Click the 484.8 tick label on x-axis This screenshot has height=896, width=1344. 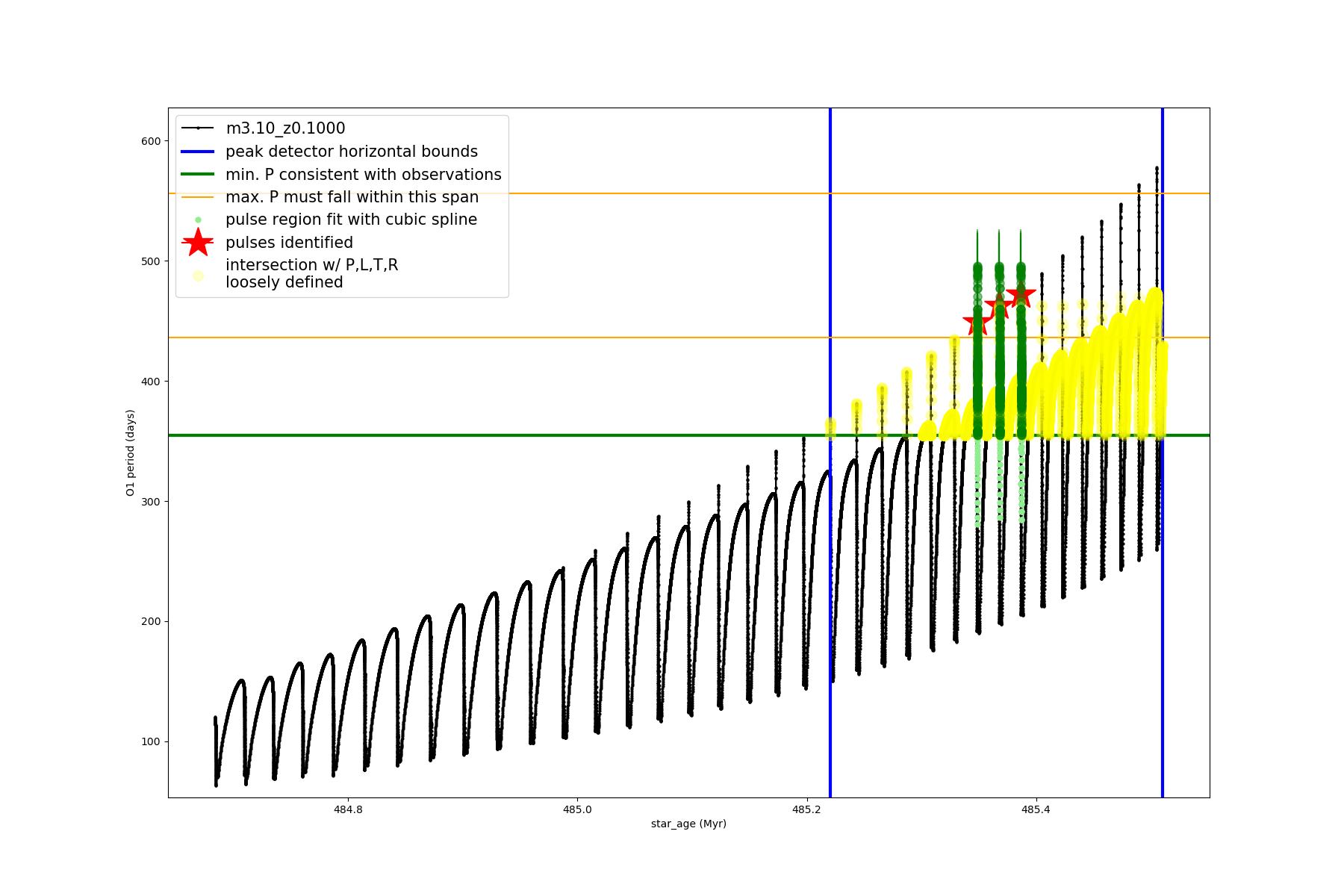pyautogui.click(x=348, y=809)
